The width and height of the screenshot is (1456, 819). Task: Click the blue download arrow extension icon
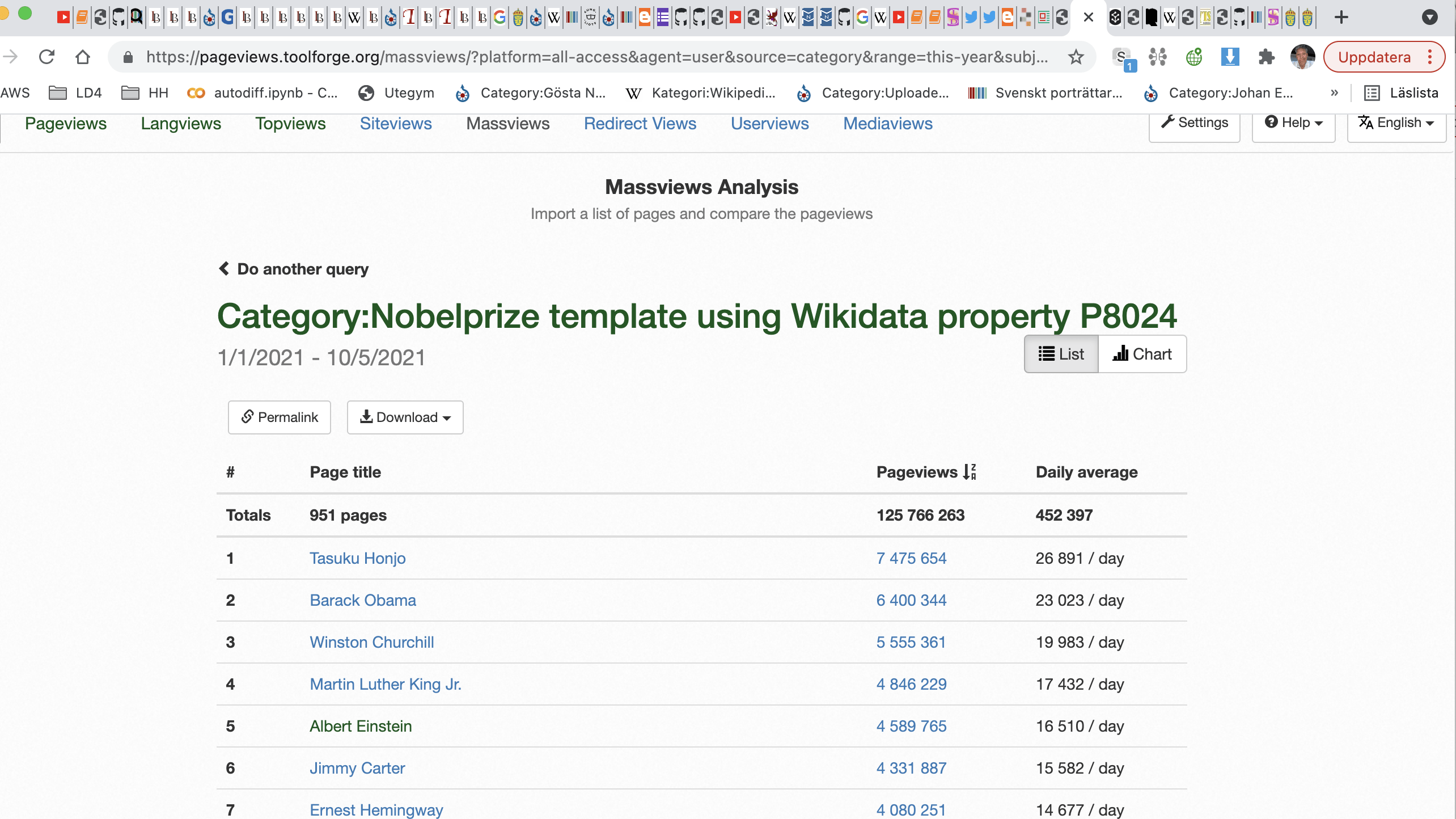click(1230, 57)
